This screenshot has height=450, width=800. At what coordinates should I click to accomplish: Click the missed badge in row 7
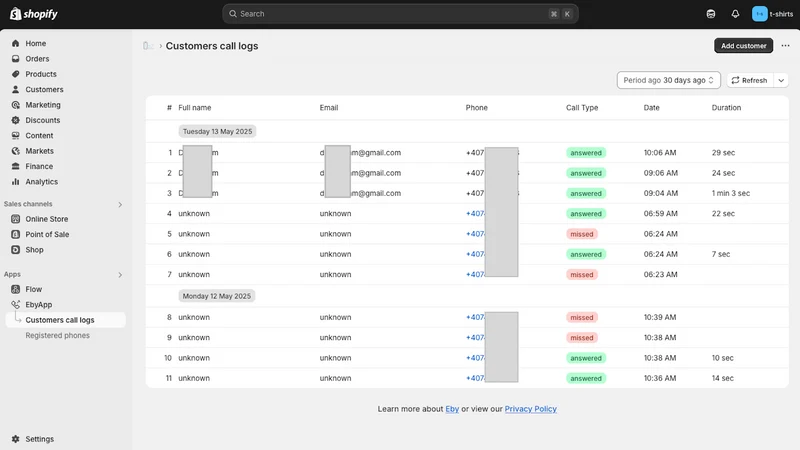point(582,274)
